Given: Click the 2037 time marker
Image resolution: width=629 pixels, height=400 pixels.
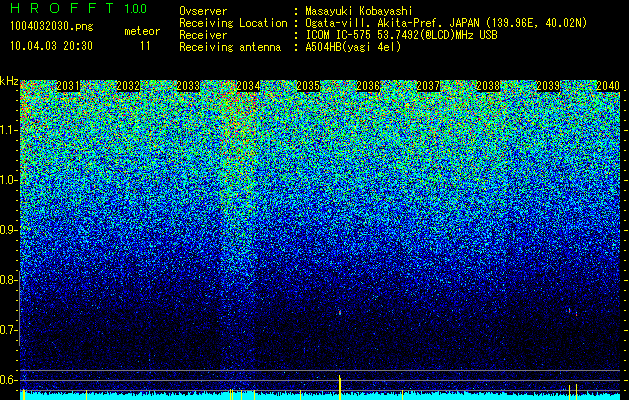Looking at the screenshot, I should click(x=428, y=86).
